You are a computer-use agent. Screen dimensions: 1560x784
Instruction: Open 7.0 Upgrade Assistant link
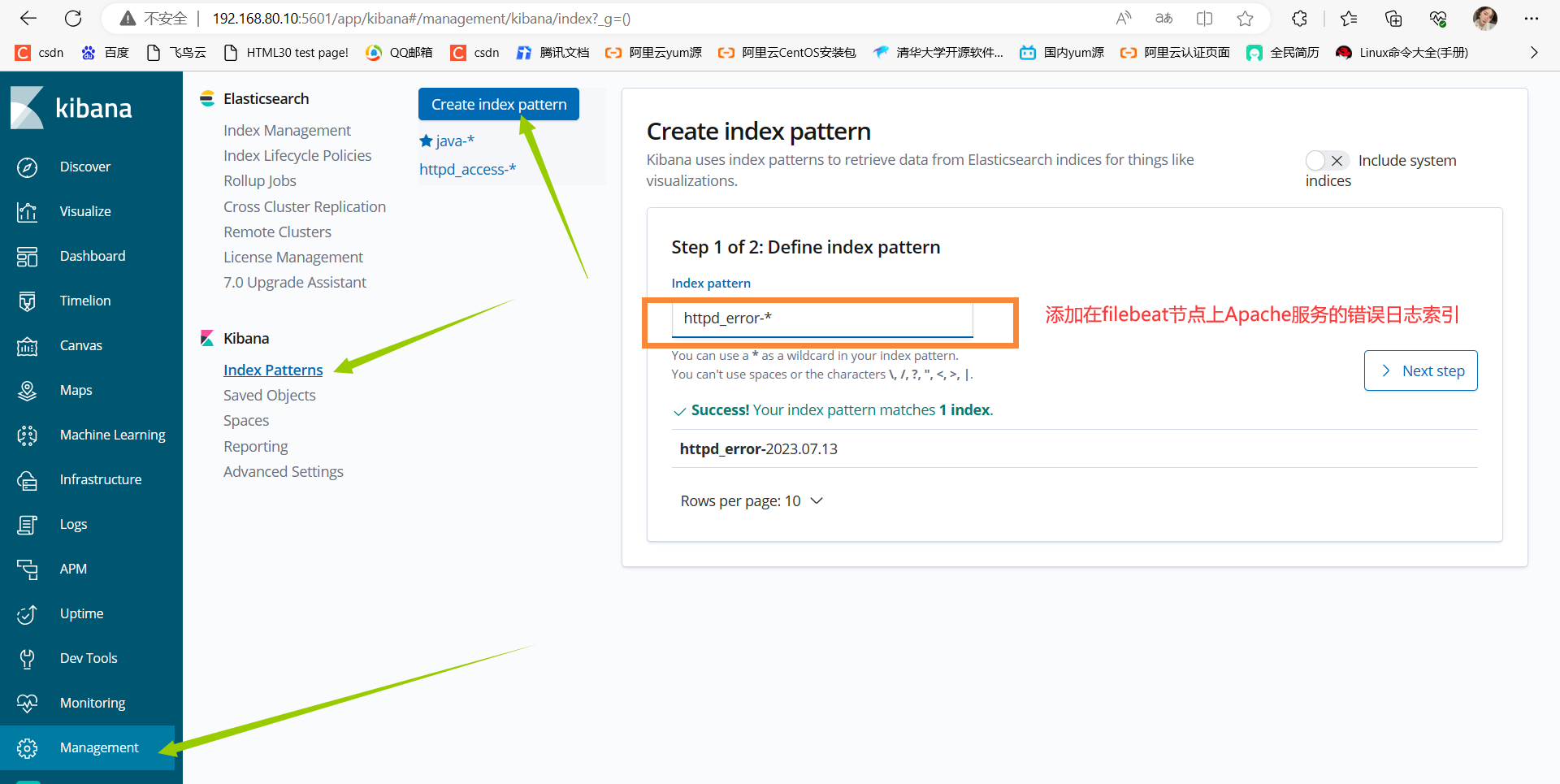coord(295,282)
